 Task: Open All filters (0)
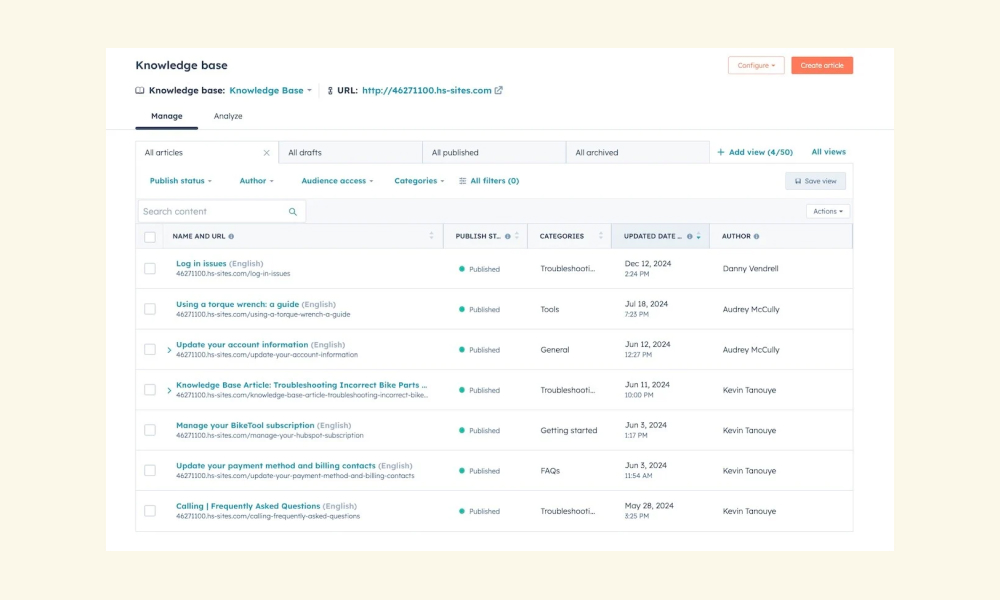coord(489,181)
